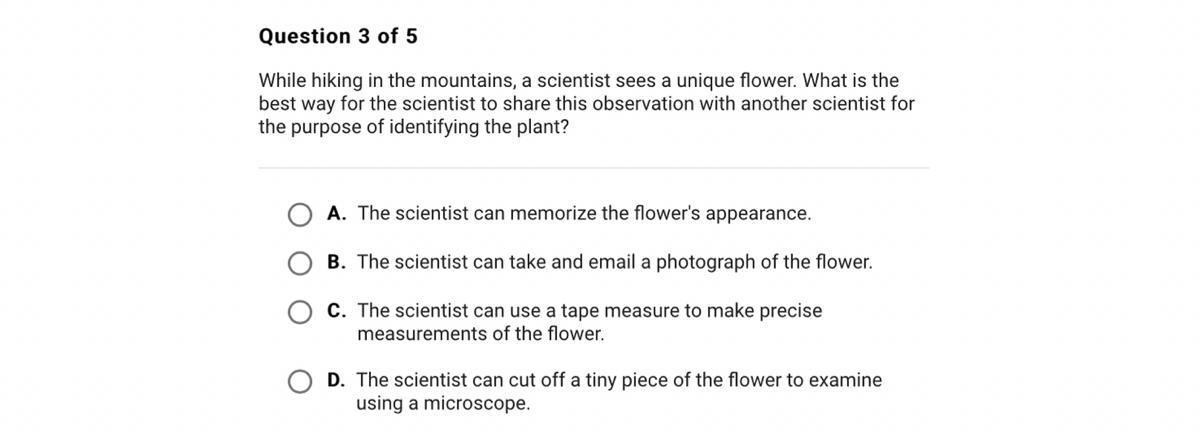Click the bold "B." answer letter
The width and height of the screenshot is (1200, 445).
pos(337,262)
